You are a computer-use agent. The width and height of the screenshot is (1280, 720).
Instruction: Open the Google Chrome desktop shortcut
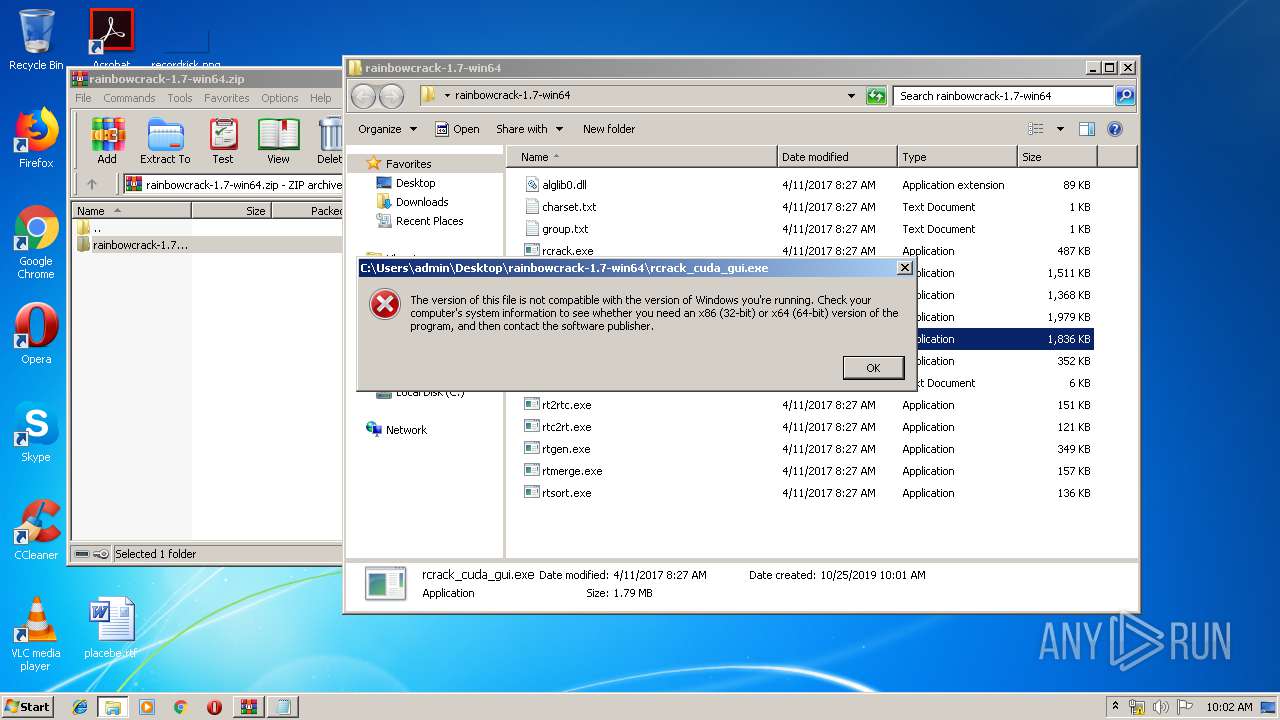tap(36, 243)
